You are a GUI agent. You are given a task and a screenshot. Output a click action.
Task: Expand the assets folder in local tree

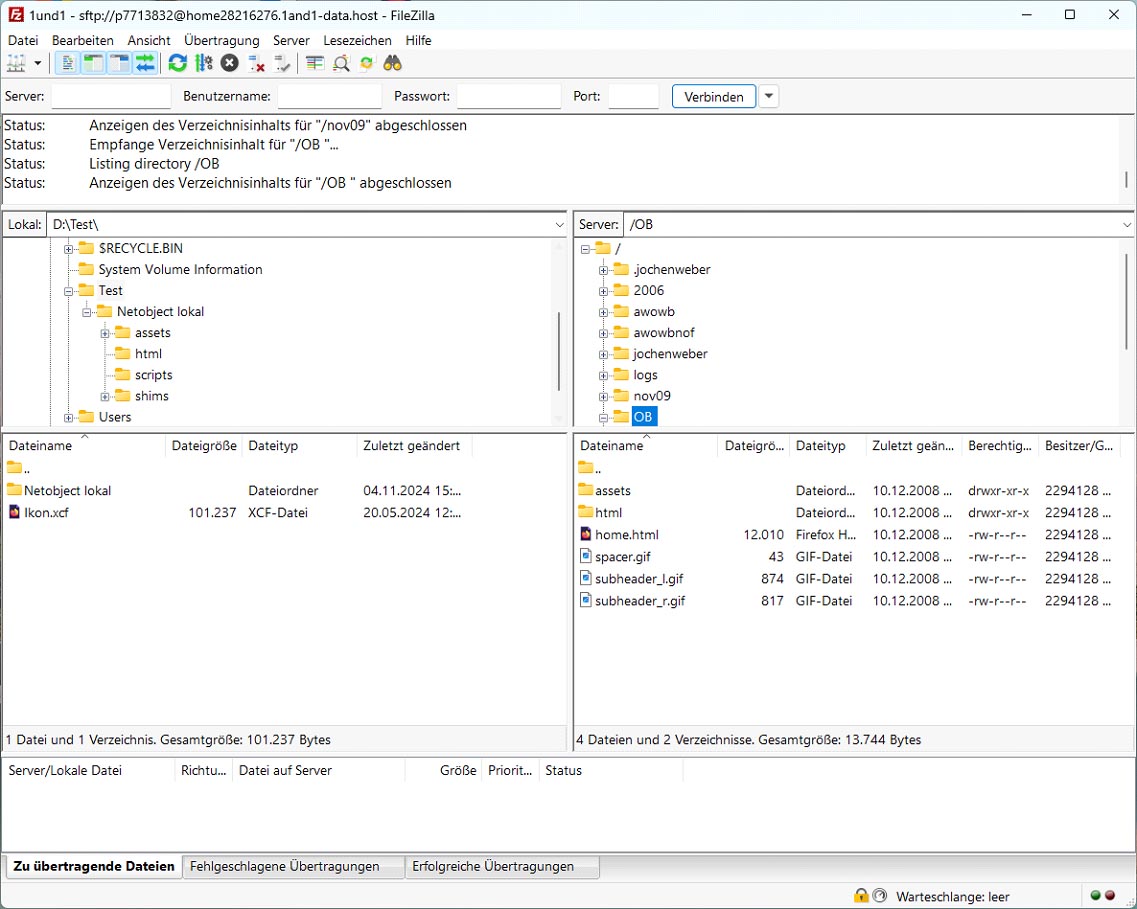coord(105,333)
